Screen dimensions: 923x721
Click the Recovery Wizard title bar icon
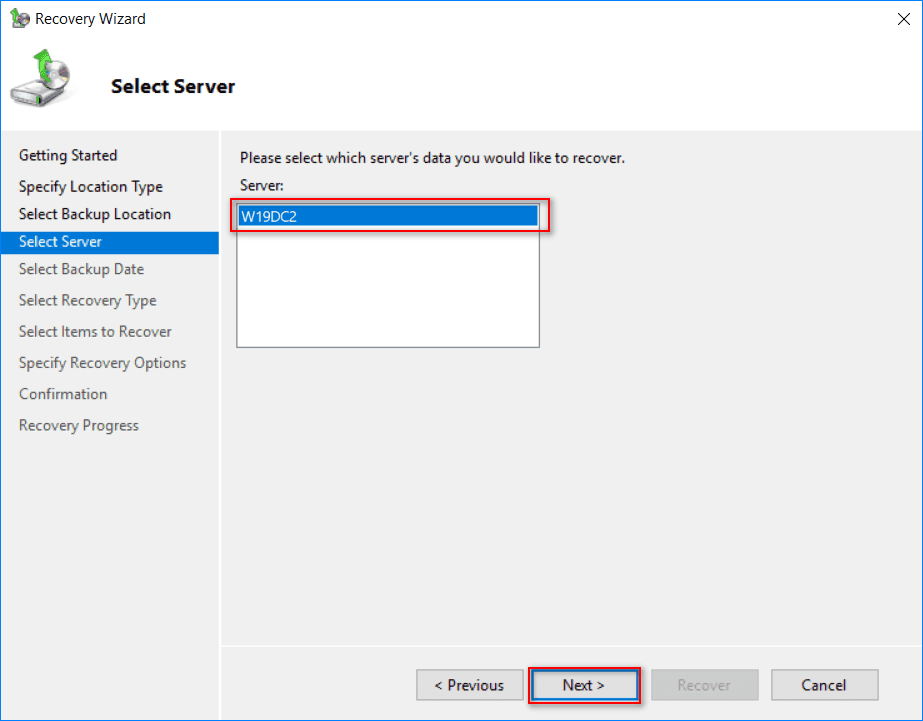click(x=19, y=18)
